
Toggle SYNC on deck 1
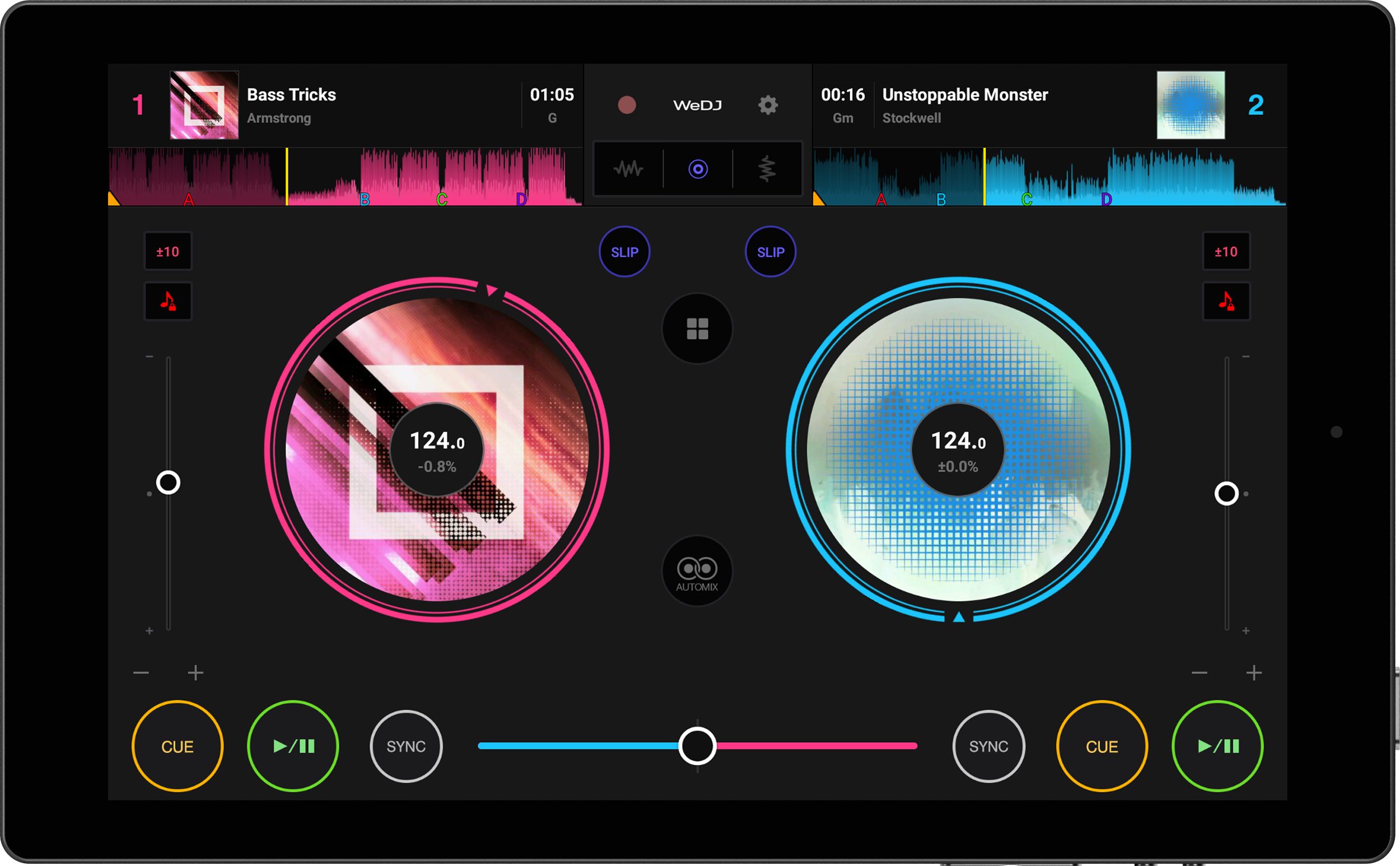406,746
